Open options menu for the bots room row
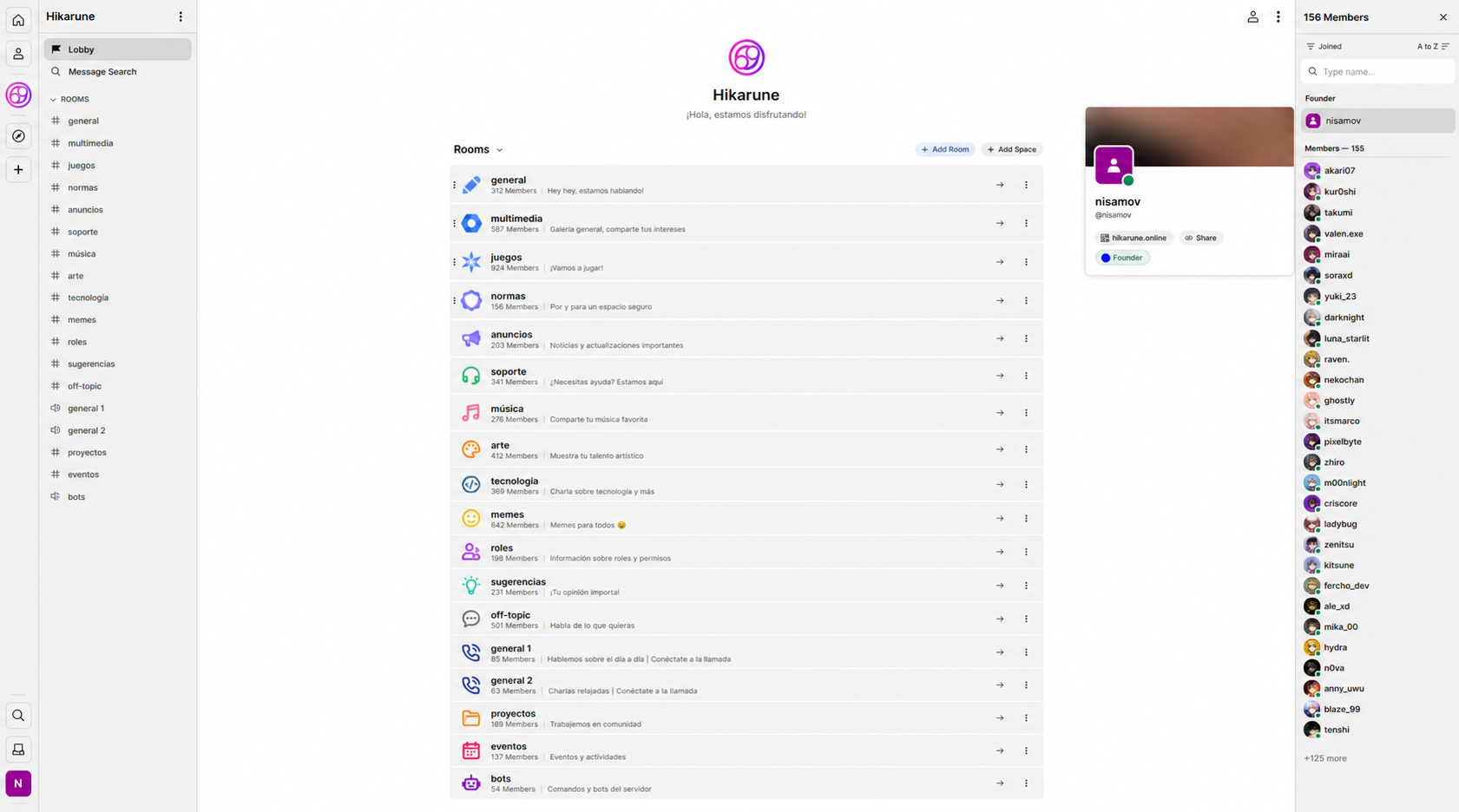The image size is (1459, 812). click(x=1026, y=783)
